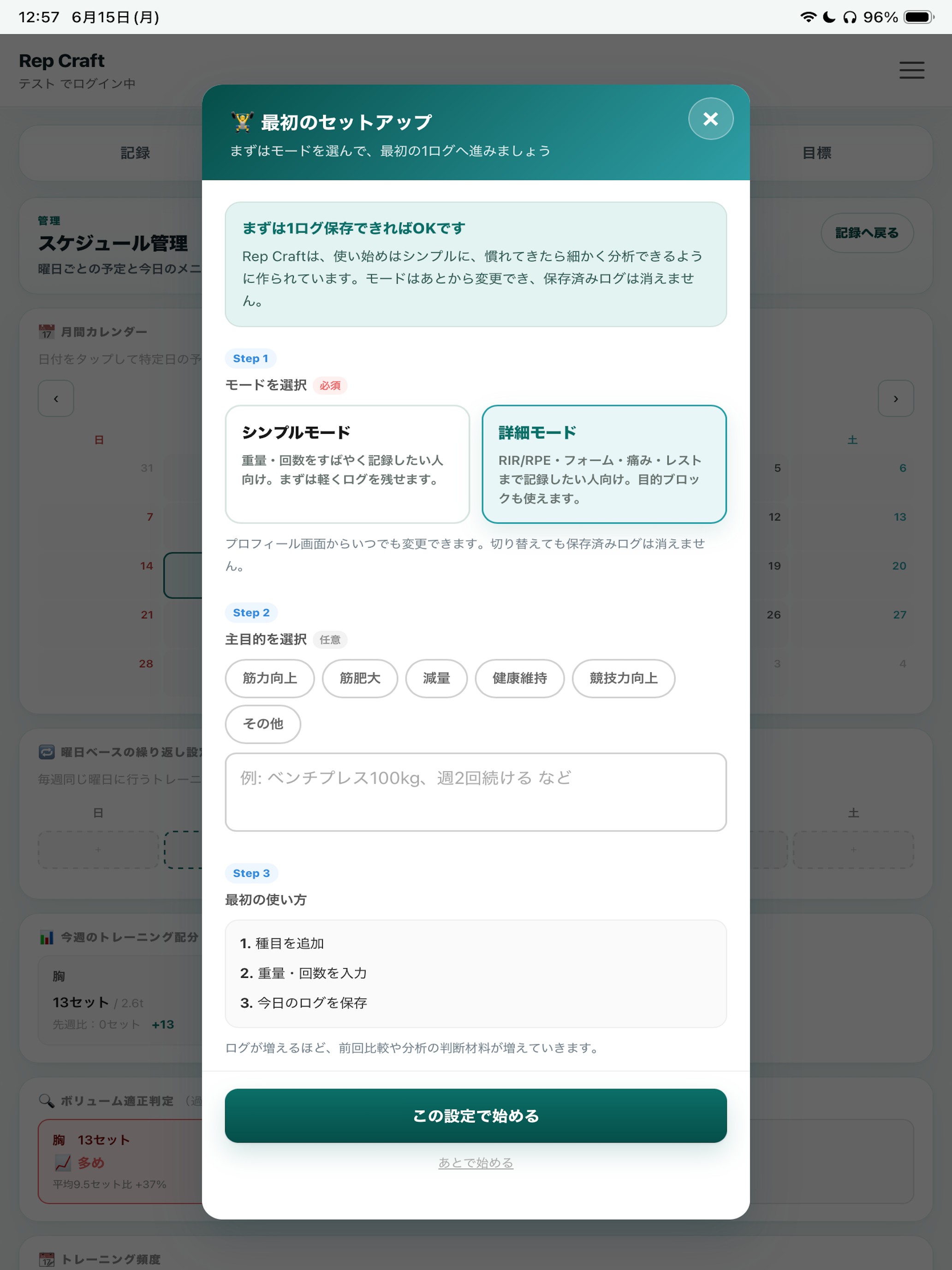Tap the calendar icon by 月間カレンダー
This screenshot has width=952, height=1270.
tap(47, 331)
